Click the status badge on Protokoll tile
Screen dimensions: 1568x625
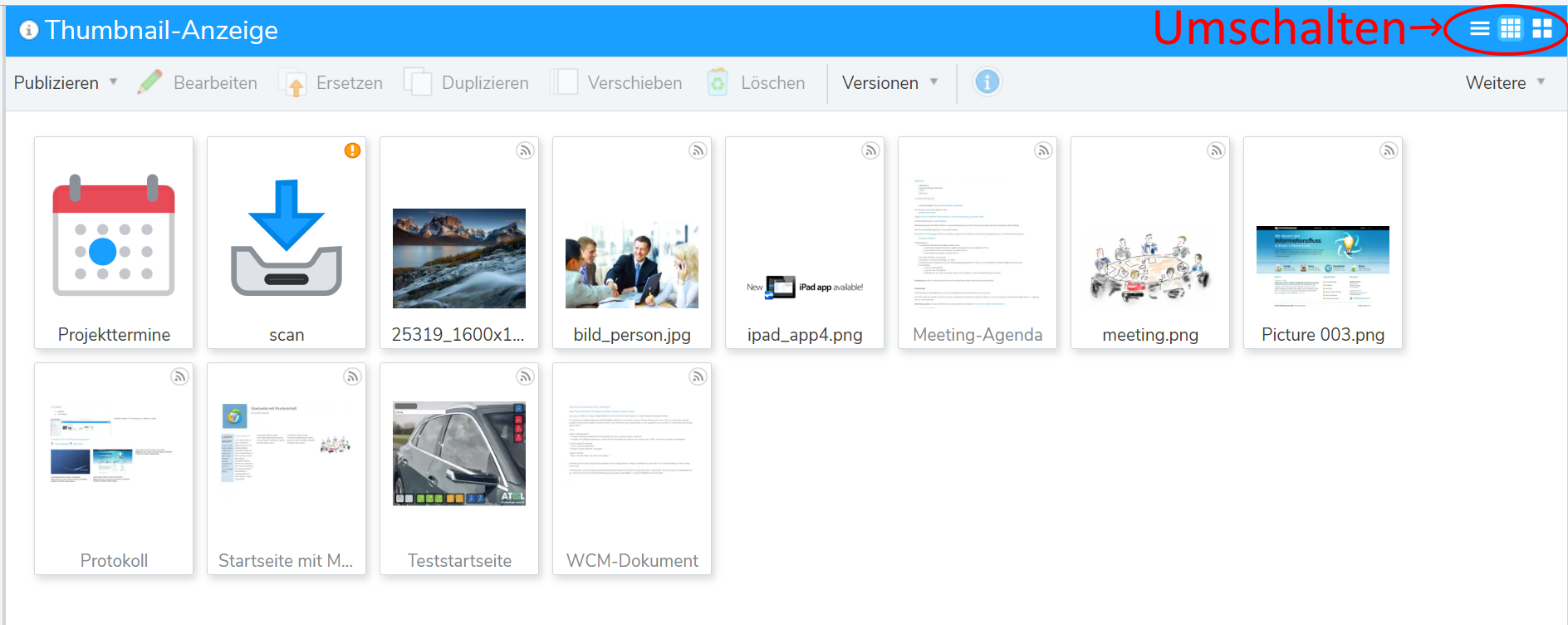[x=179, y=376]
